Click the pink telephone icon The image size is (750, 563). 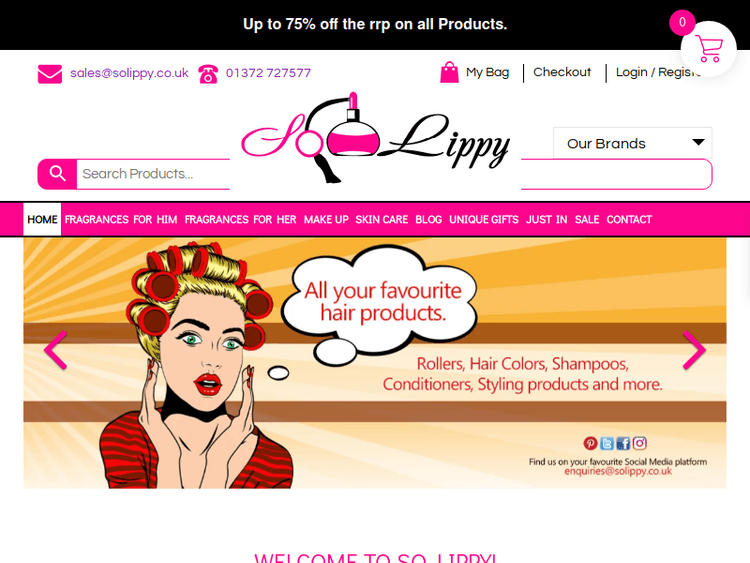click(x=208, y=74)
